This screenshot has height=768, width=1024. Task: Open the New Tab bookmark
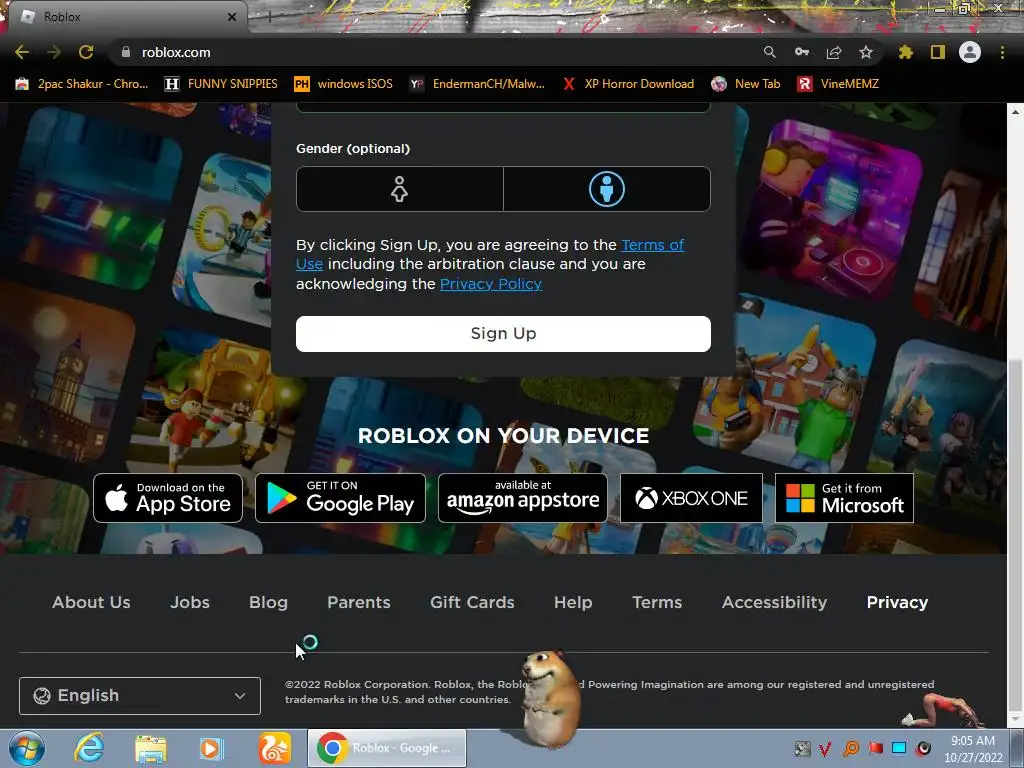pos(746,84)
